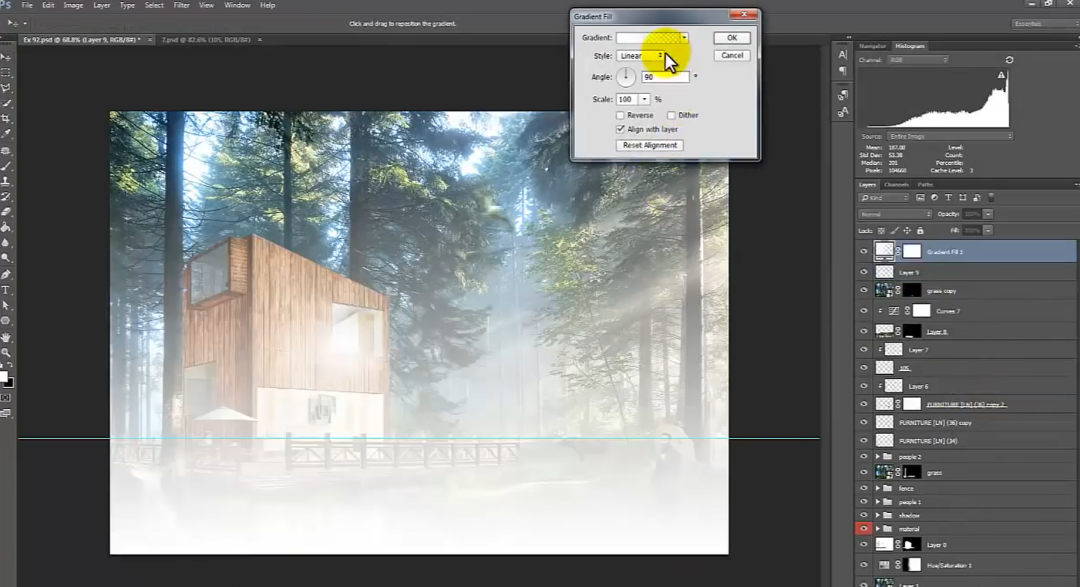Open the Style dropdown showing Linear

click(x=641, y=56)
